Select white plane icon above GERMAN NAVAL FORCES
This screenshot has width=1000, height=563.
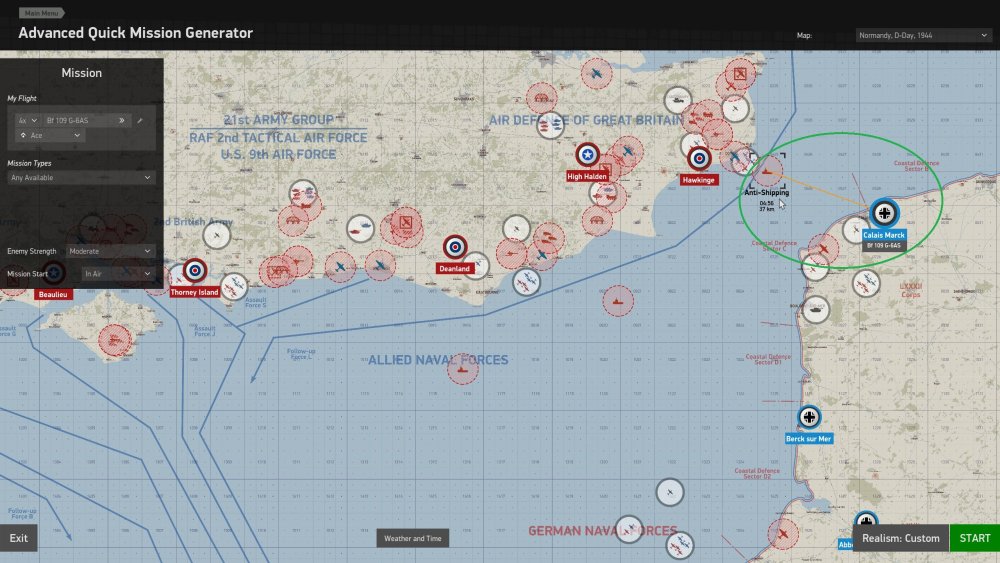[670, 492]
